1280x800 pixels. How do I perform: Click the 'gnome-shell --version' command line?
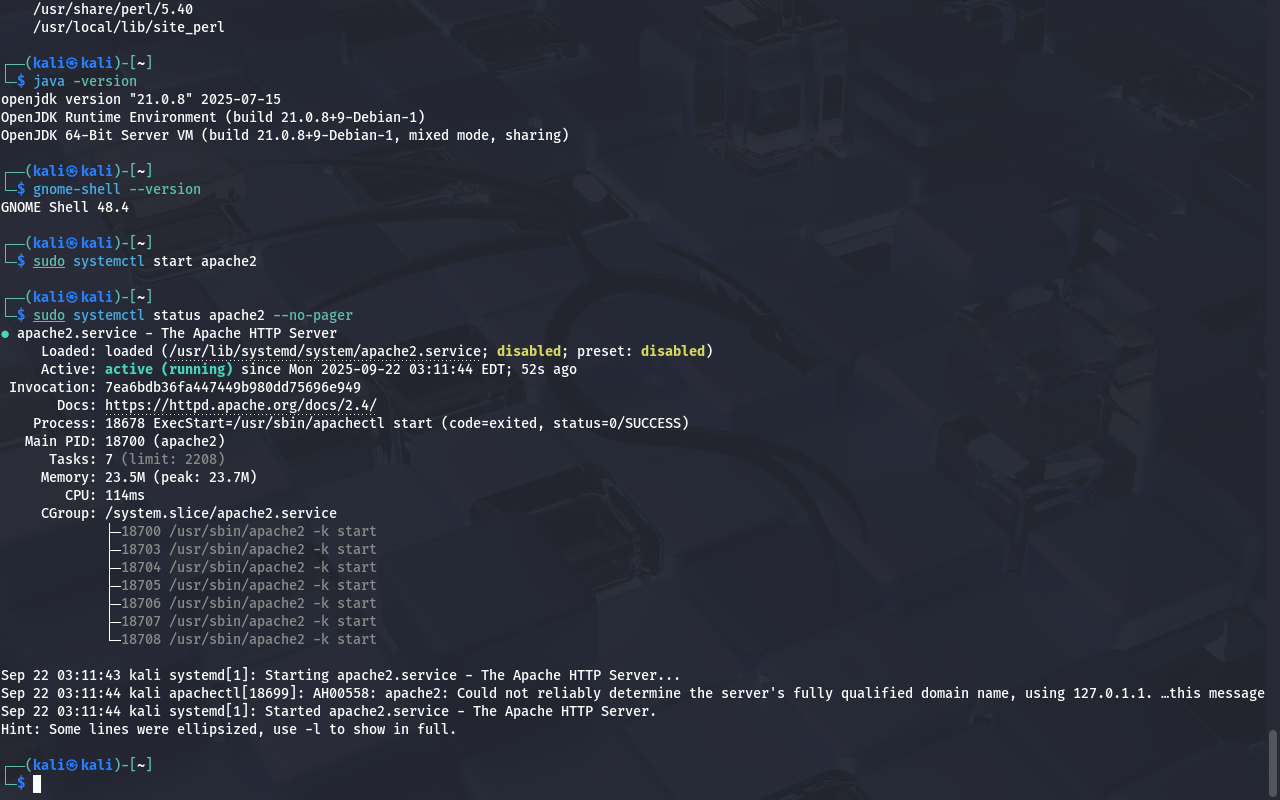117,189
